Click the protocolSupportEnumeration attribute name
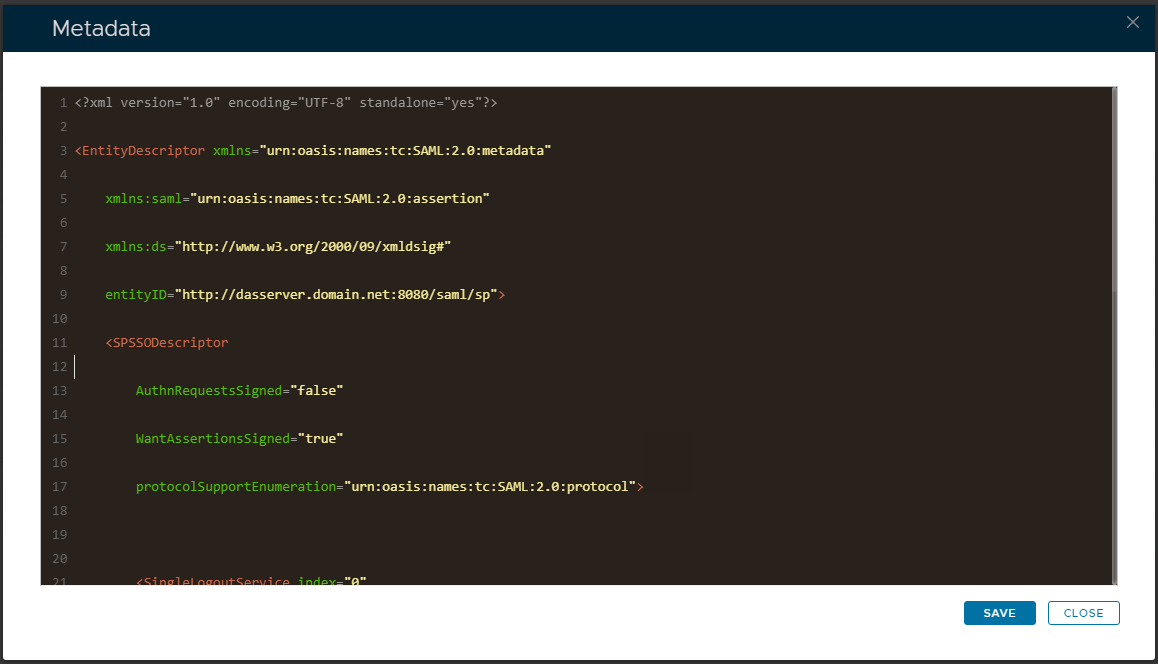This screenshot has width=1158, height=664. (235, 487)
